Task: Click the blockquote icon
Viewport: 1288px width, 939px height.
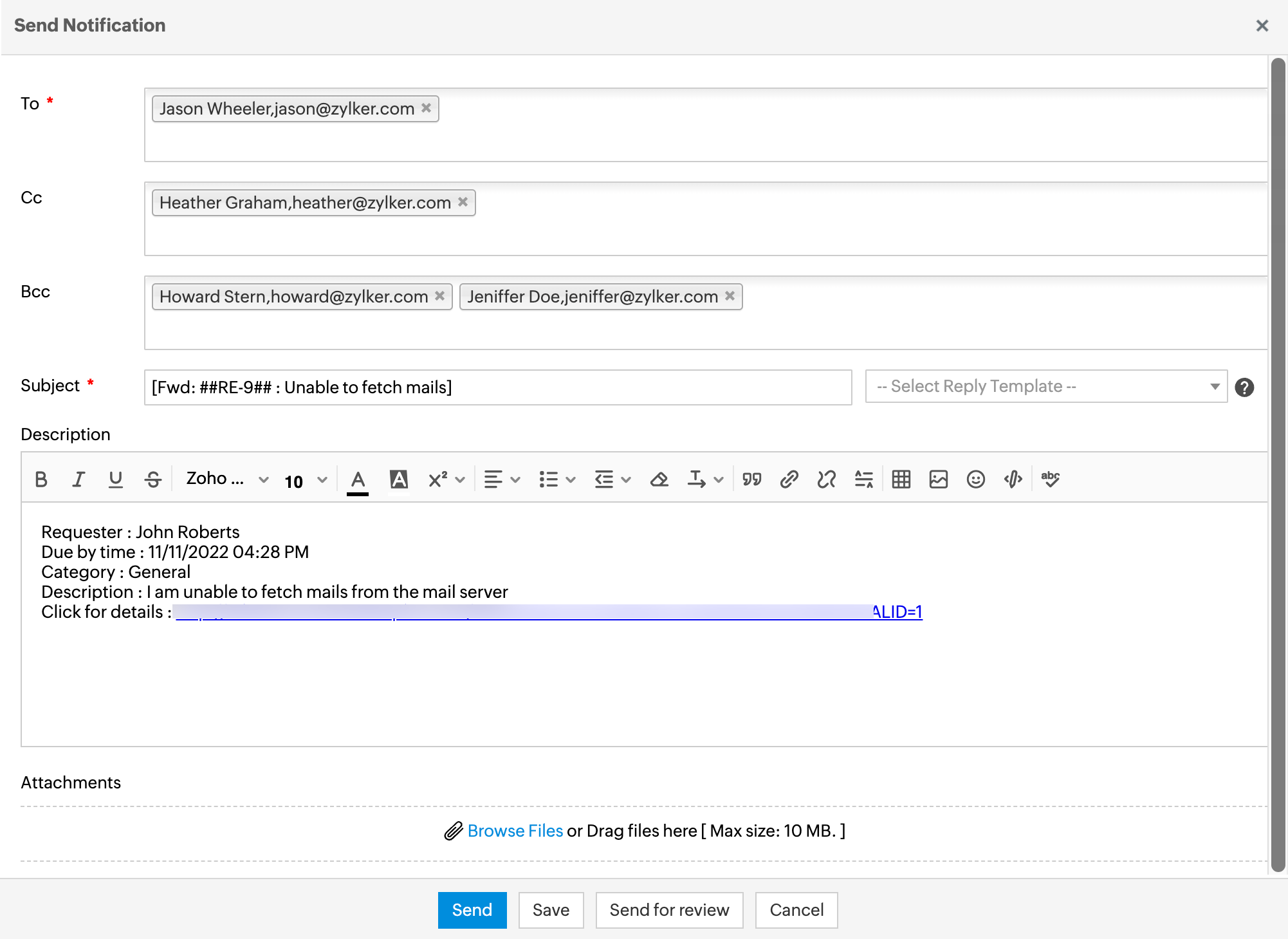Action: 751,479
